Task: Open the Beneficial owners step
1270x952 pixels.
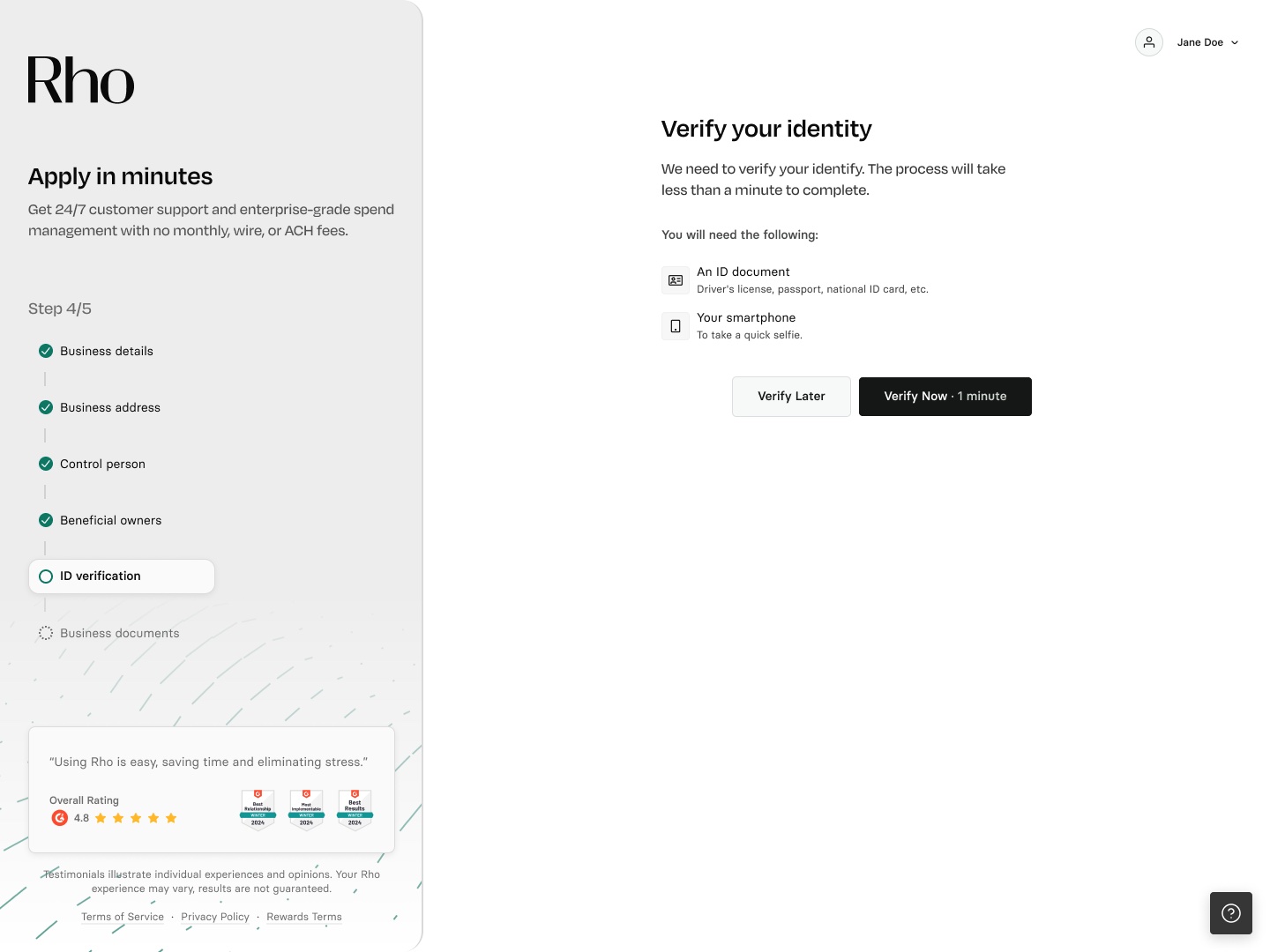Action: pos(110,520)
